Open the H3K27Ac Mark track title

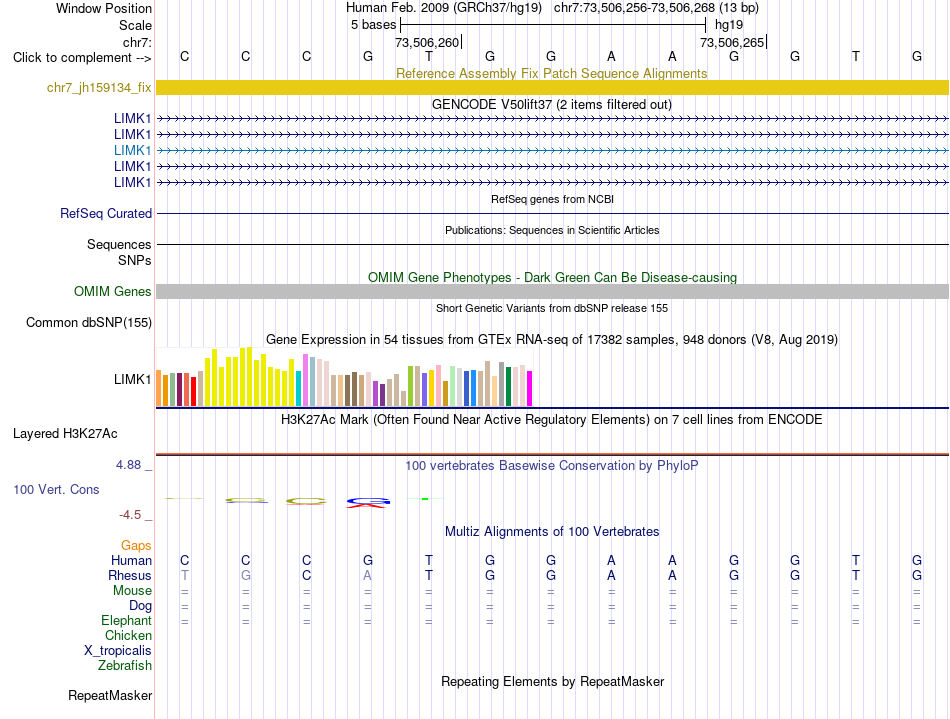click(x=551, y=420)
